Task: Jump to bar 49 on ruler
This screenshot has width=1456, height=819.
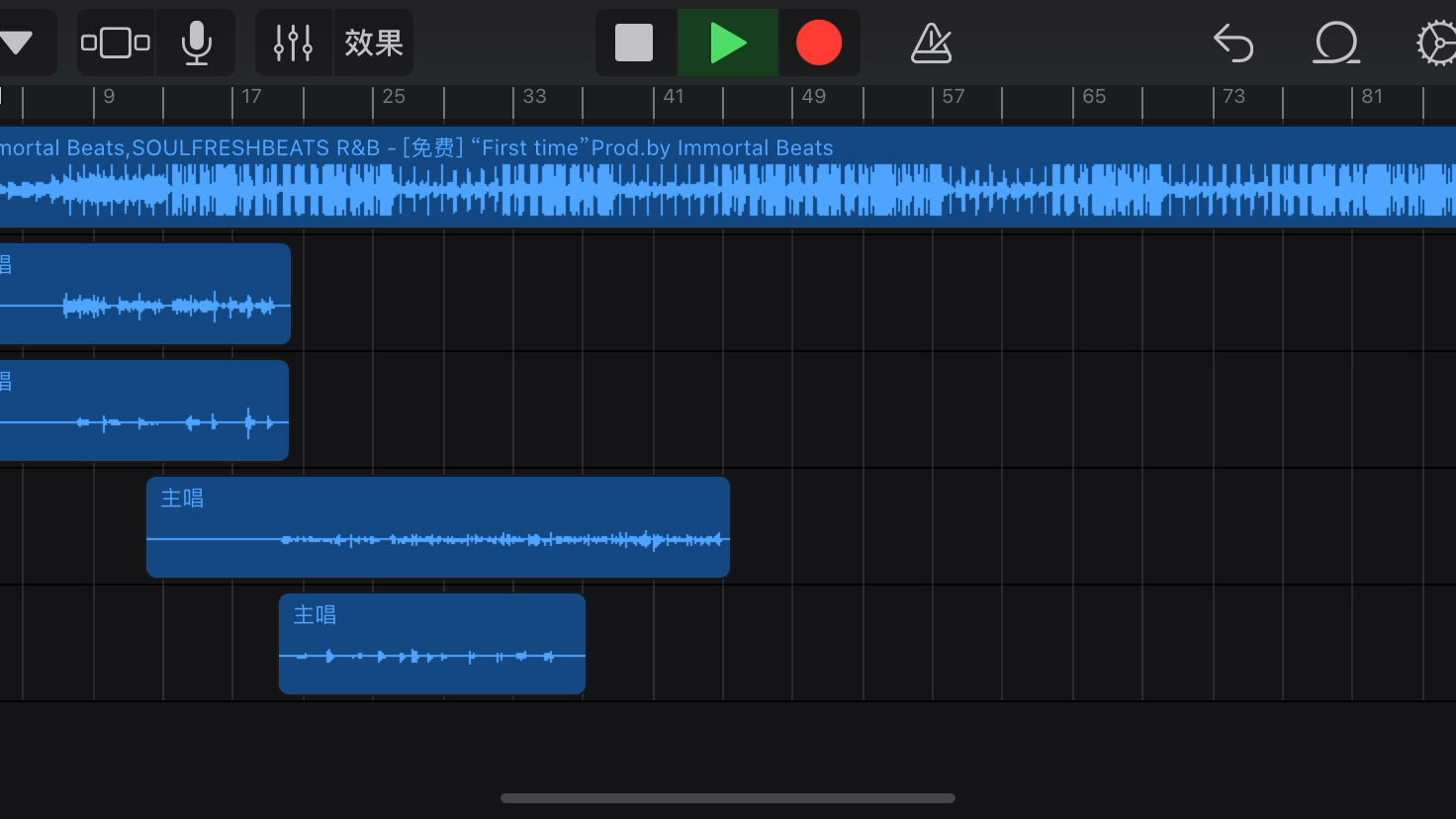Action: (x=813, y=97)
